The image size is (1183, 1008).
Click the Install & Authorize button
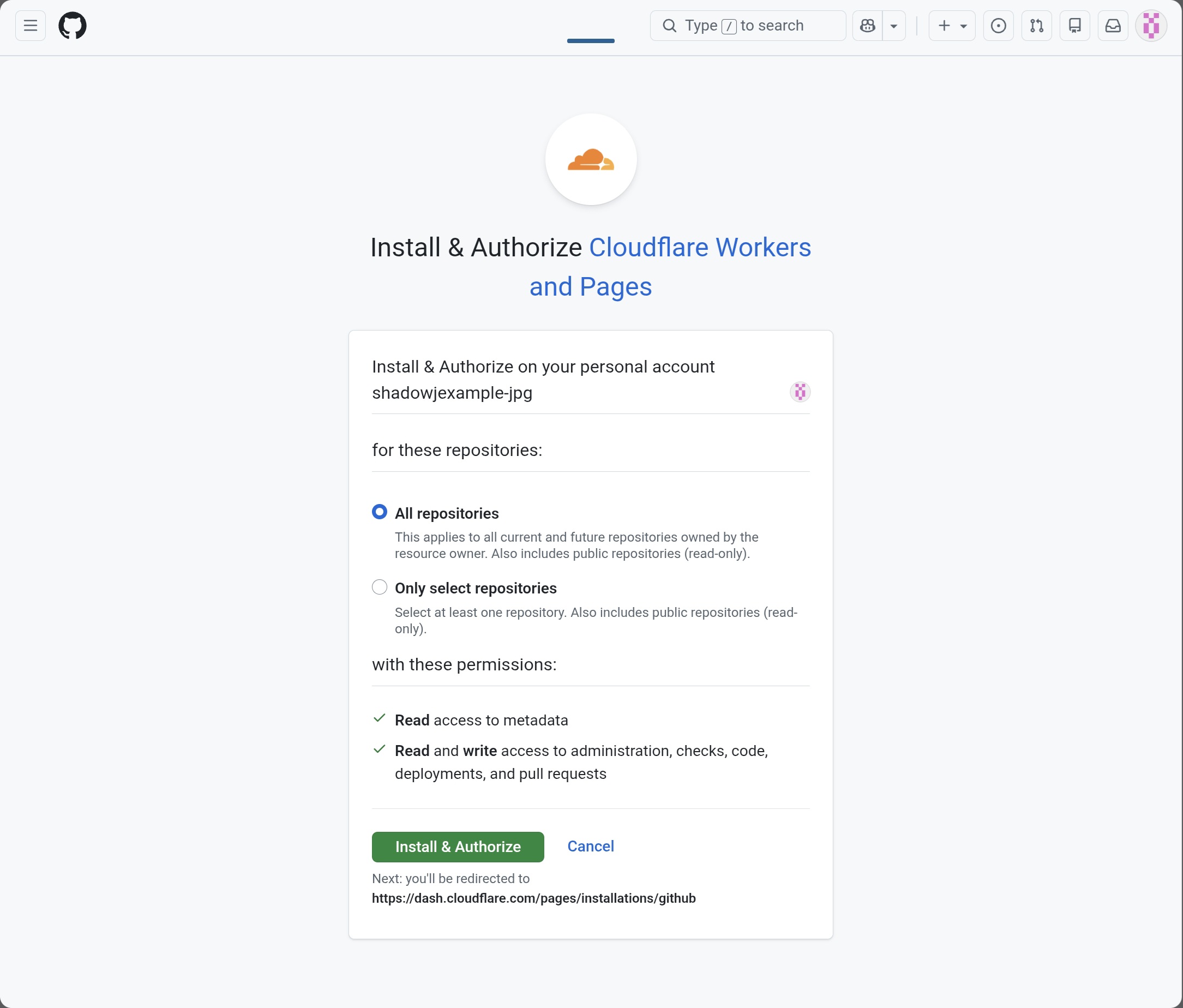(457, 847)
